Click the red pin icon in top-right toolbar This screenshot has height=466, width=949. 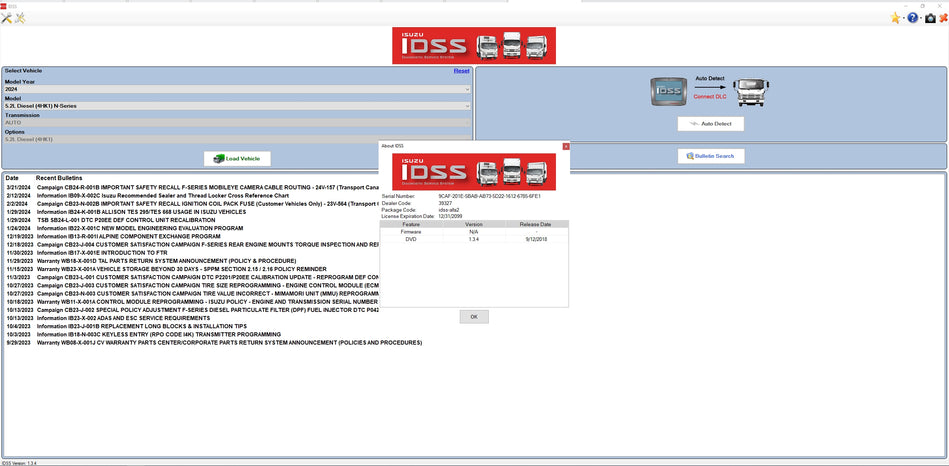point(942,18)
